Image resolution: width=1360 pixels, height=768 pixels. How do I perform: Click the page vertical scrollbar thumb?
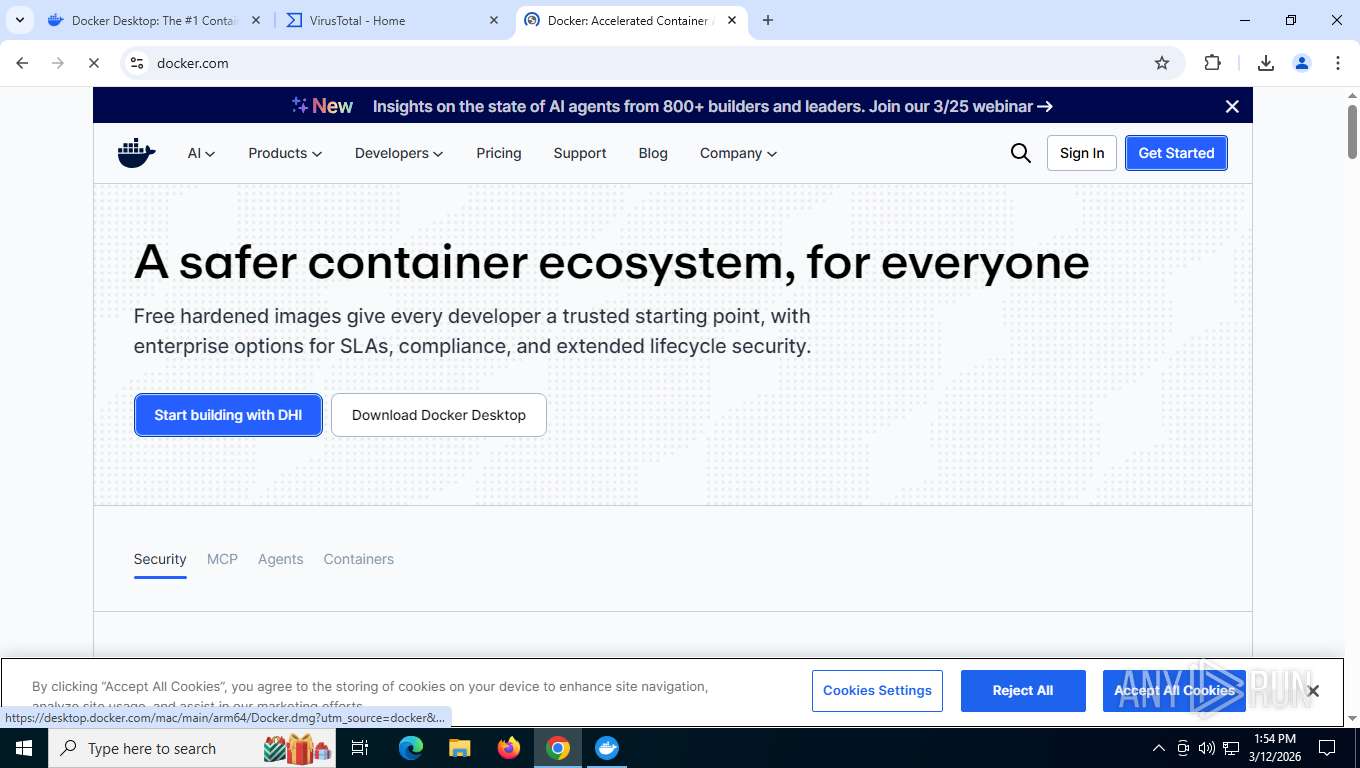(x=1352, y=130)
